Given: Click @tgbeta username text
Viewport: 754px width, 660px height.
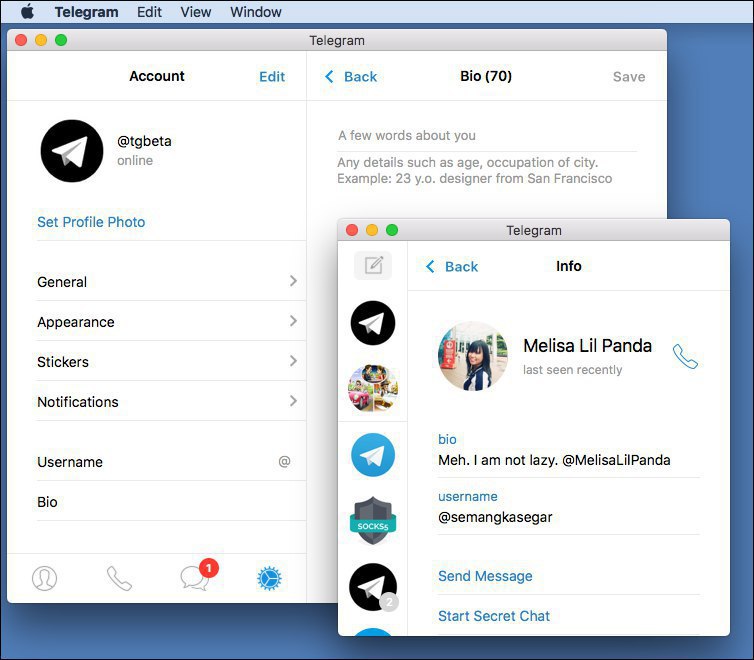Looking at the screenshot, I should pyautogui.click(x=144, y=141).
